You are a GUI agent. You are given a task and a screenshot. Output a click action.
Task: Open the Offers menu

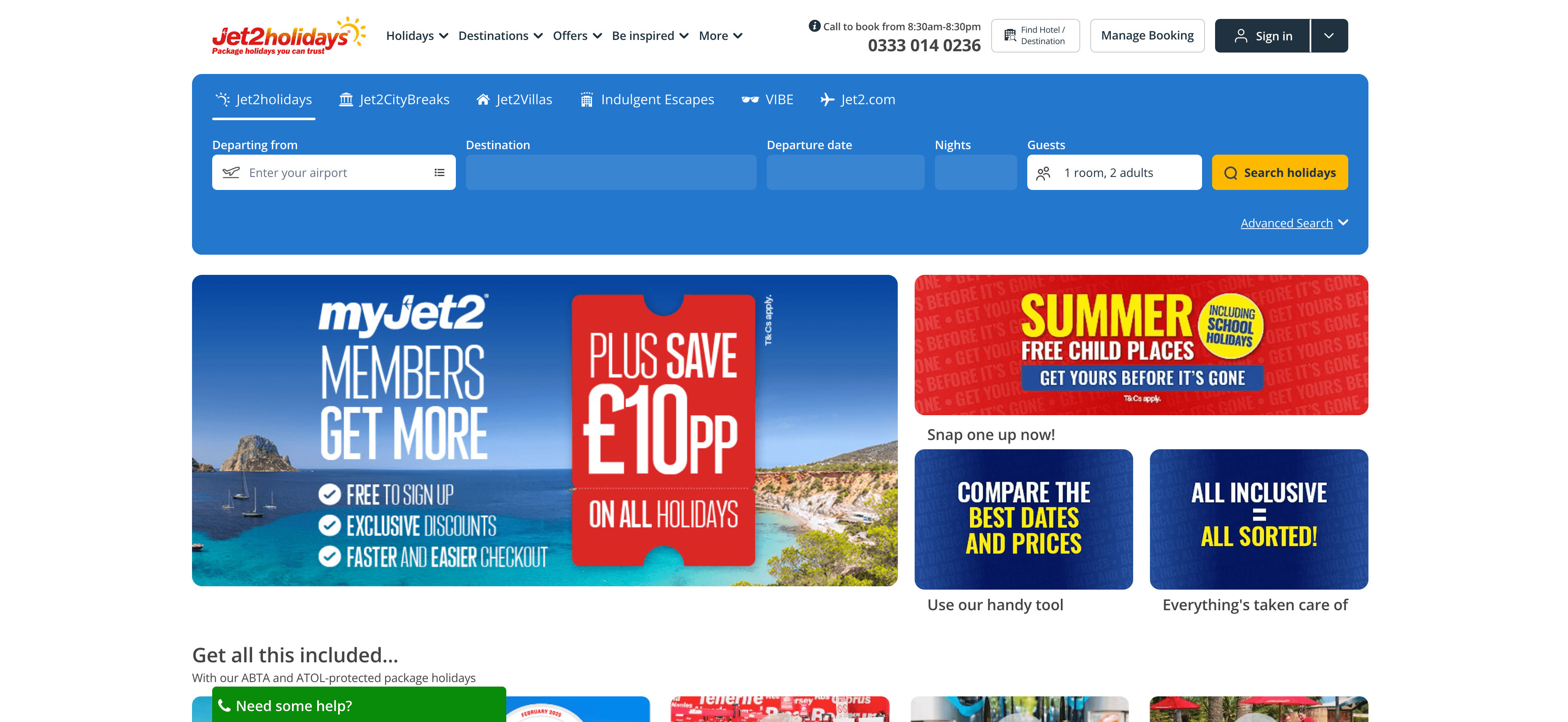[577, 36]
